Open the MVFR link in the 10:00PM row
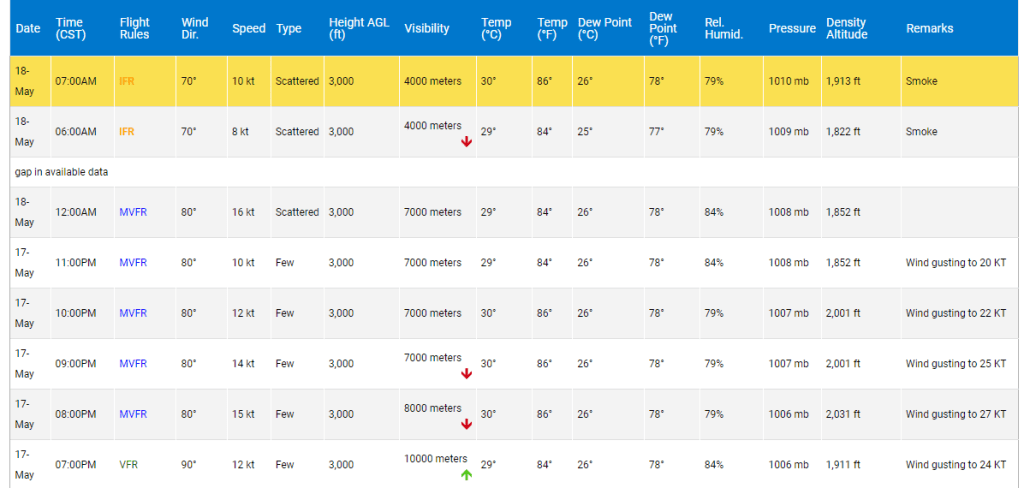The image size is (1024, 488). (x=133, y=313)
